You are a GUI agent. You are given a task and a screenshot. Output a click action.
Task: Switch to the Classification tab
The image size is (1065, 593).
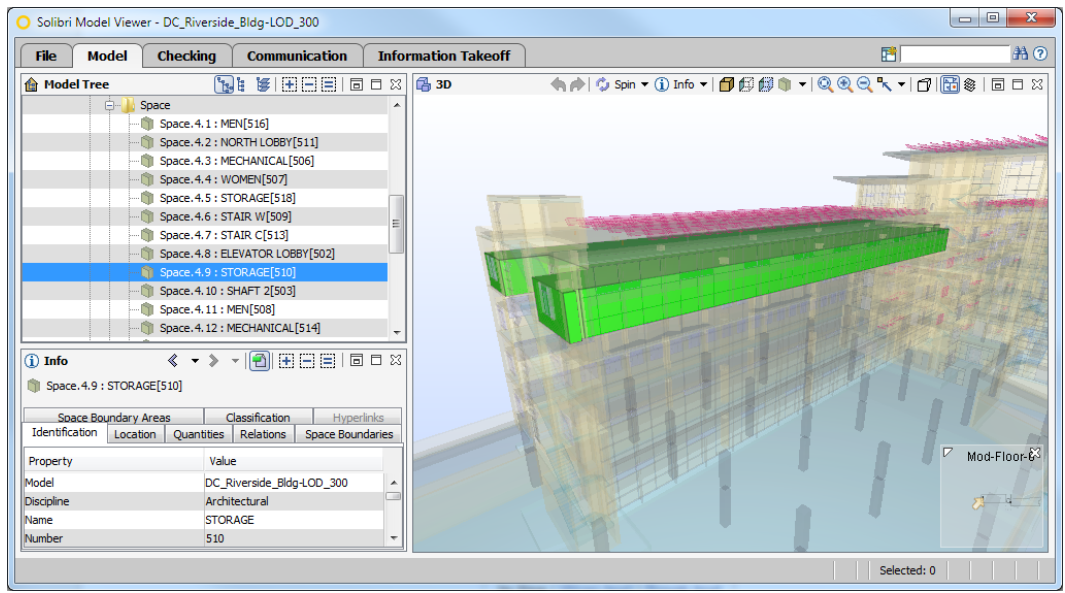[x=258, y=416]
